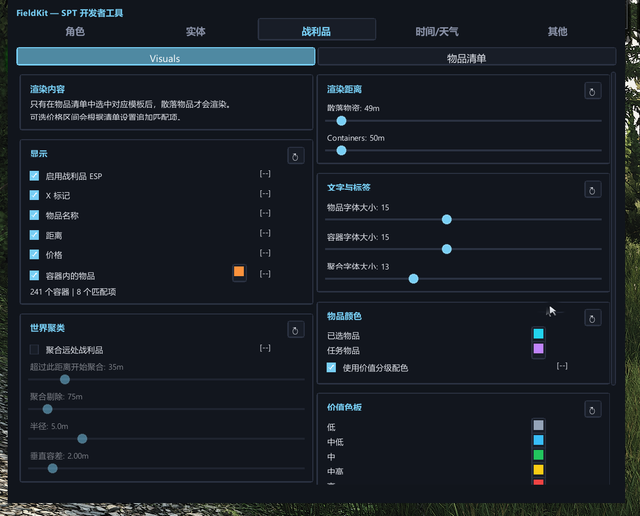Select the 战利品 tab
Viewport: 640px width, 516px height.
point(317,31)
